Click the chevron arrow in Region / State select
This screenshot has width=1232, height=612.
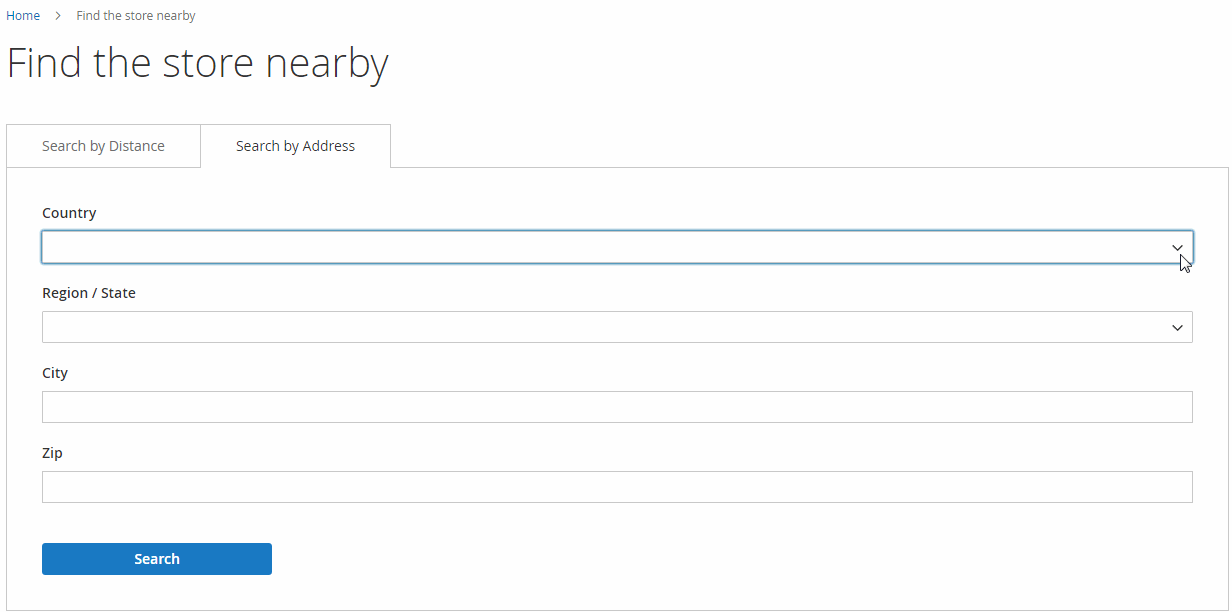[1177, 327]
